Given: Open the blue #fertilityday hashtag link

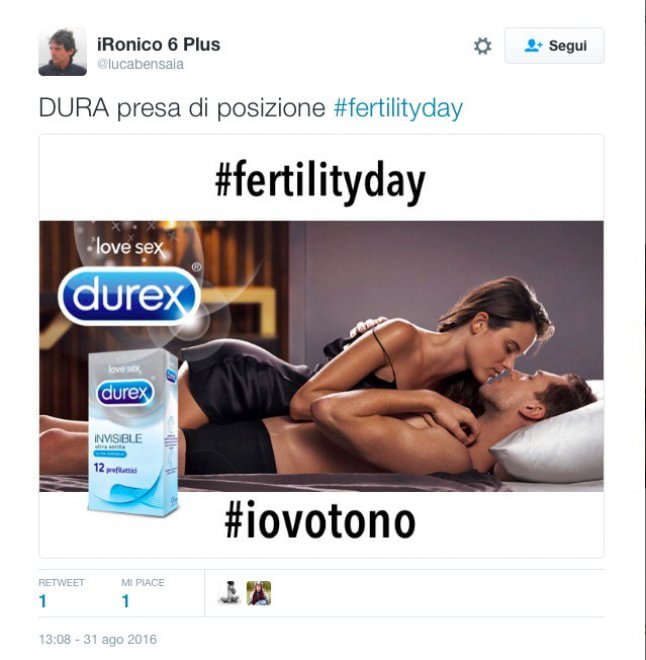Looking at the screenshot, I should (398, 108).
